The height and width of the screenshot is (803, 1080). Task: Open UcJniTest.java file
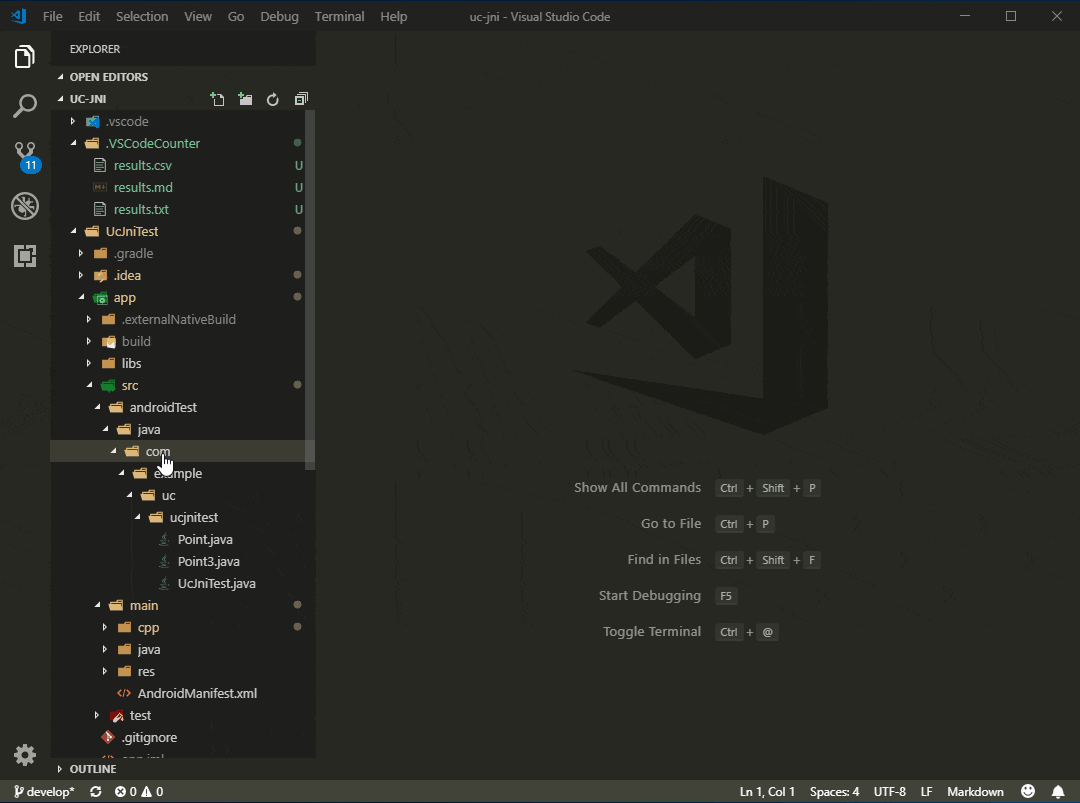pos(183,583)
